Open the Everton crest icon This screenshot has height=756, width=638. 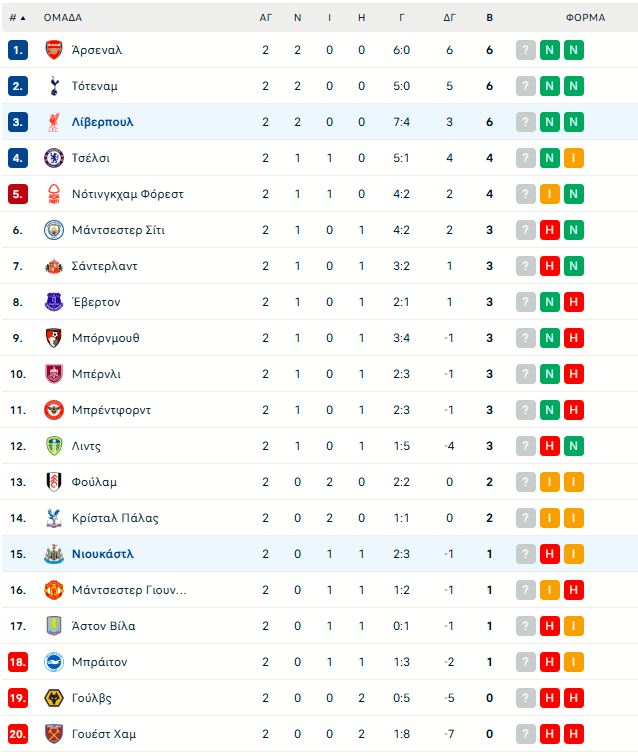pyautogui.click(x=54, y=302)
